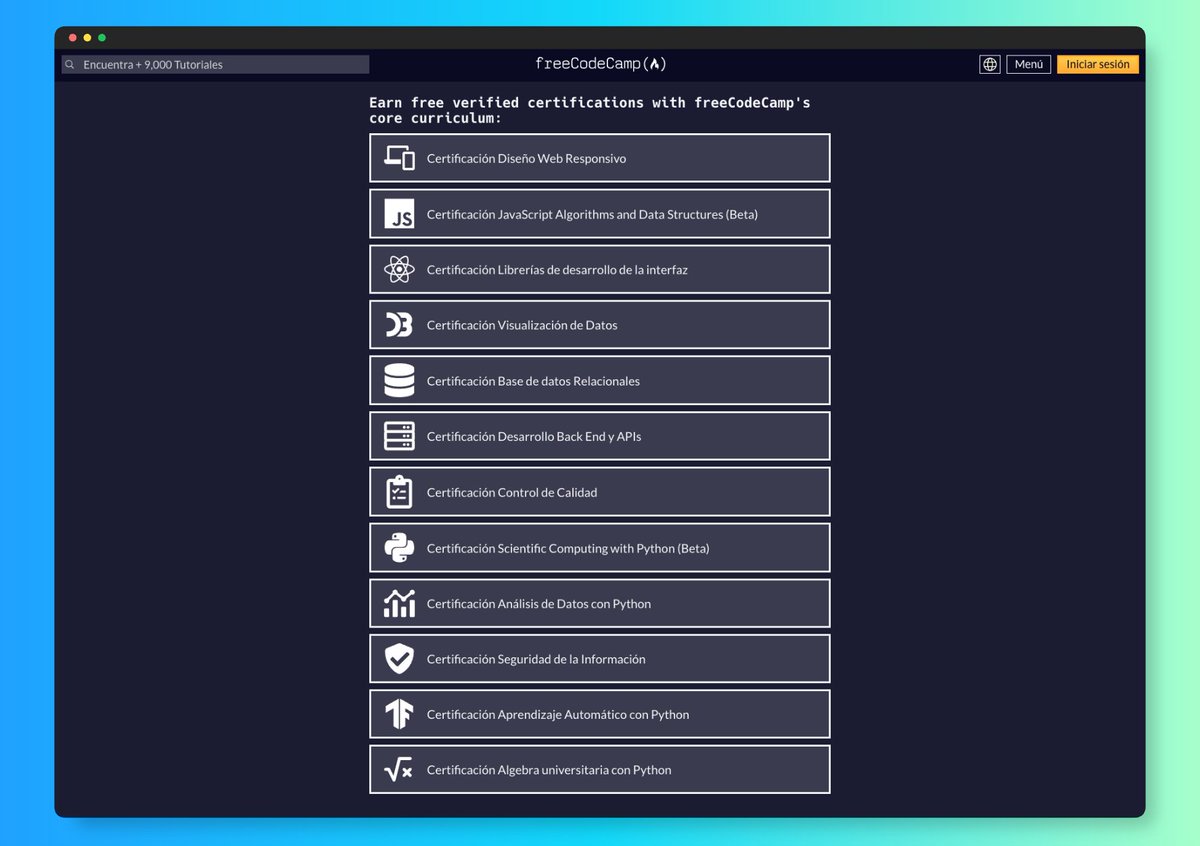This screenshot has height=846, width=1200.
Task: Click the React atom icon
Action: click(x=399, y=269)
